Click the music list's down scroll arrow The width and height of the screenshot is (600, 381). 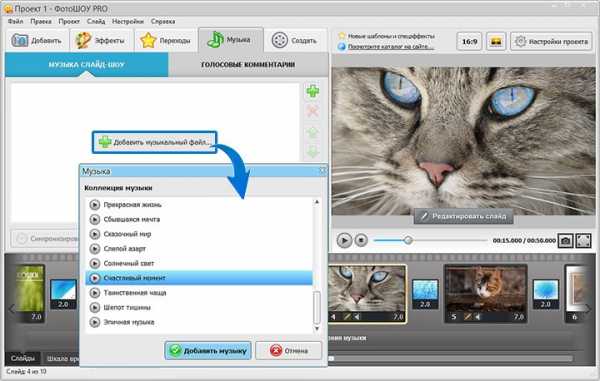[317, 329]
